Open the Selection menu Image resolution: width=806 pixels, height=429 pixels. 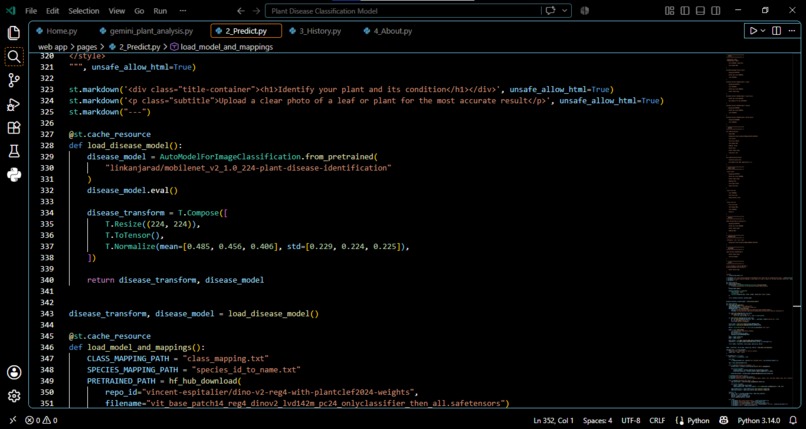coord(84,11)
